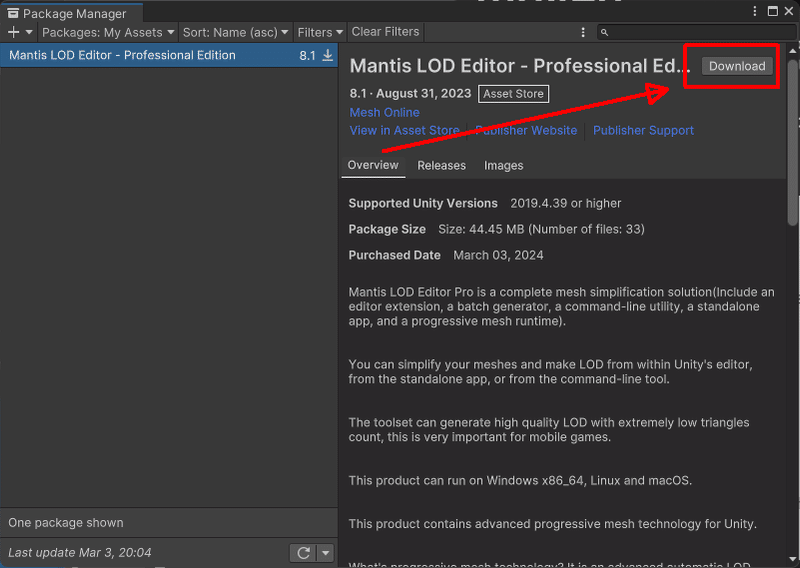The width and height of the screenshot is (800, 568).
Task: Open the Package Manager window kebab menu
Action: click(x=755, y=11)
